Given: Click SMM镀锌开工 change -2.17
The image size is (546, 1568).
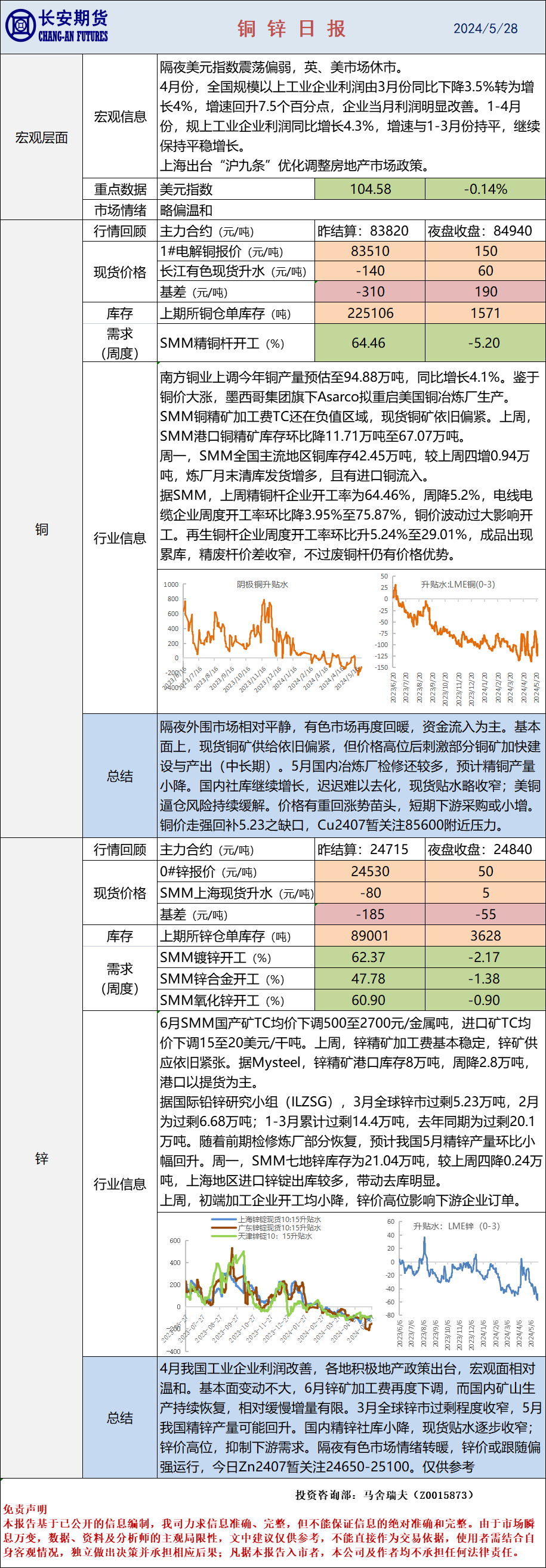Looking at the screenshot, I should pos(485,957).
